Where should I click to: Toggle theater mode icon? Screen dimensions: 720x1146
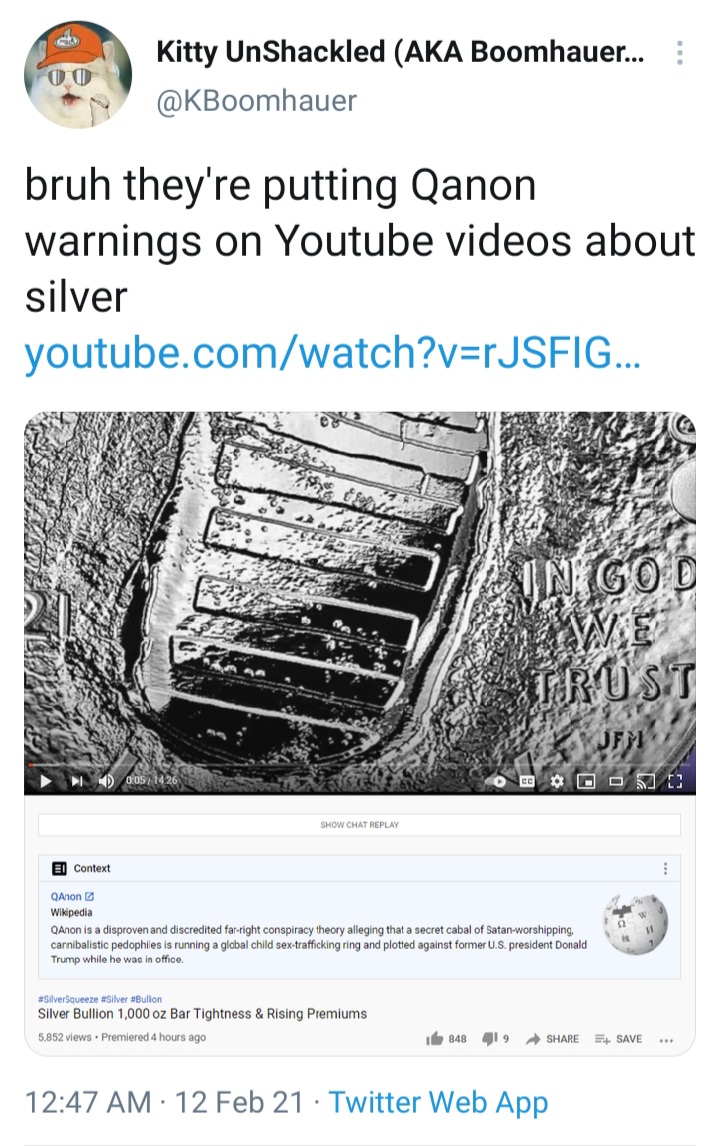tap(616, 781)
